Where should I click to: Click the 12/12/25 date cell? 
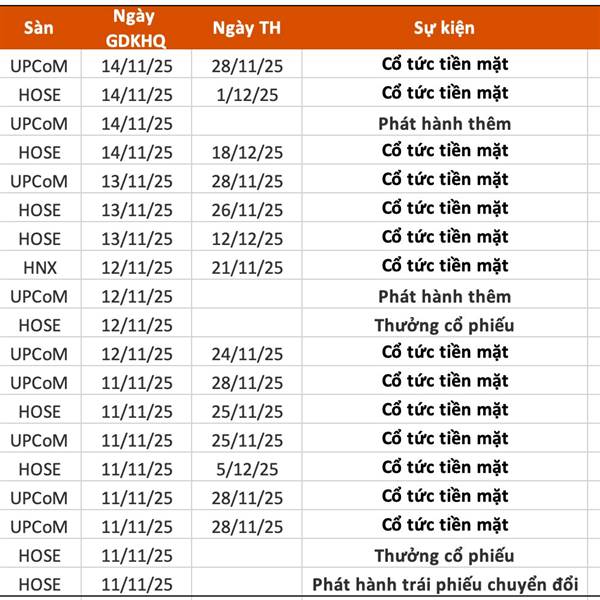(247, 238)
